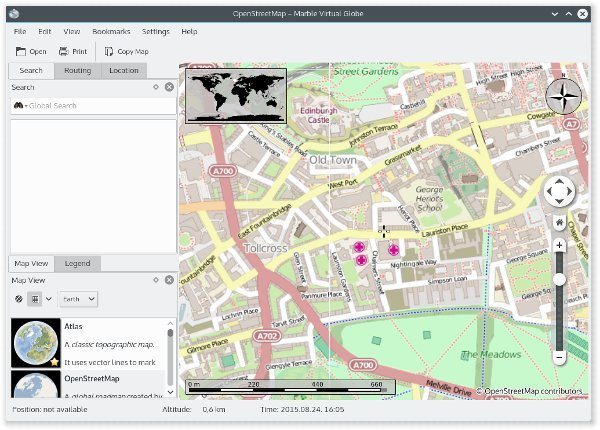Close the Search panel
The image size is (600, 430).
169,87
